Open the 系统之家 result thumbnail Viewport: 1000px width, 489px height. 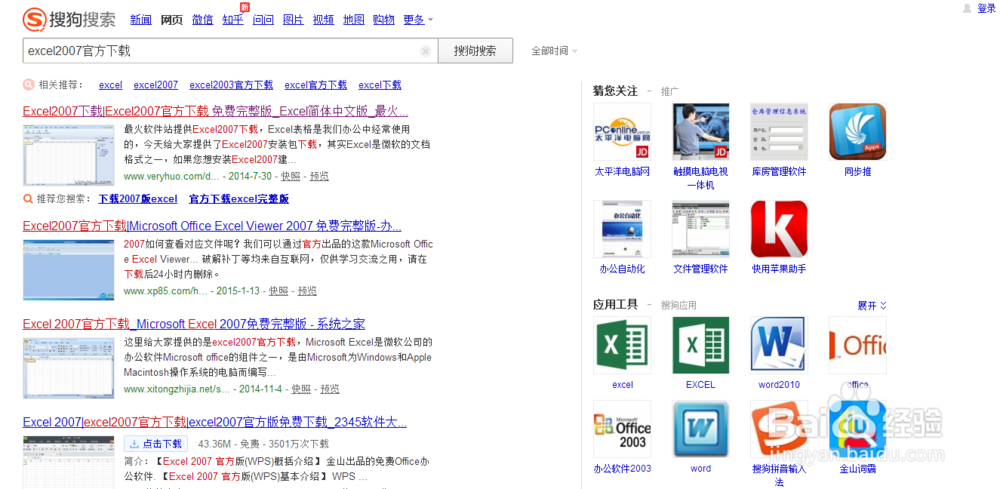pos(69,368)
